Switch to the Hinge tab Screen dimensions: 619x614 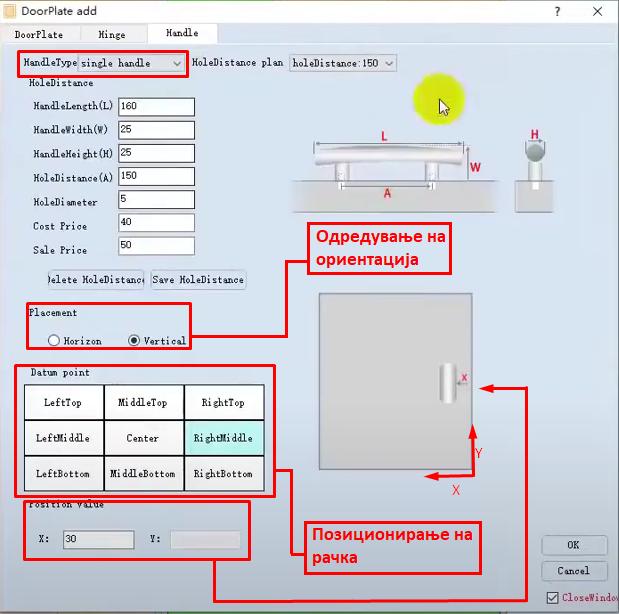pos(112,35)
